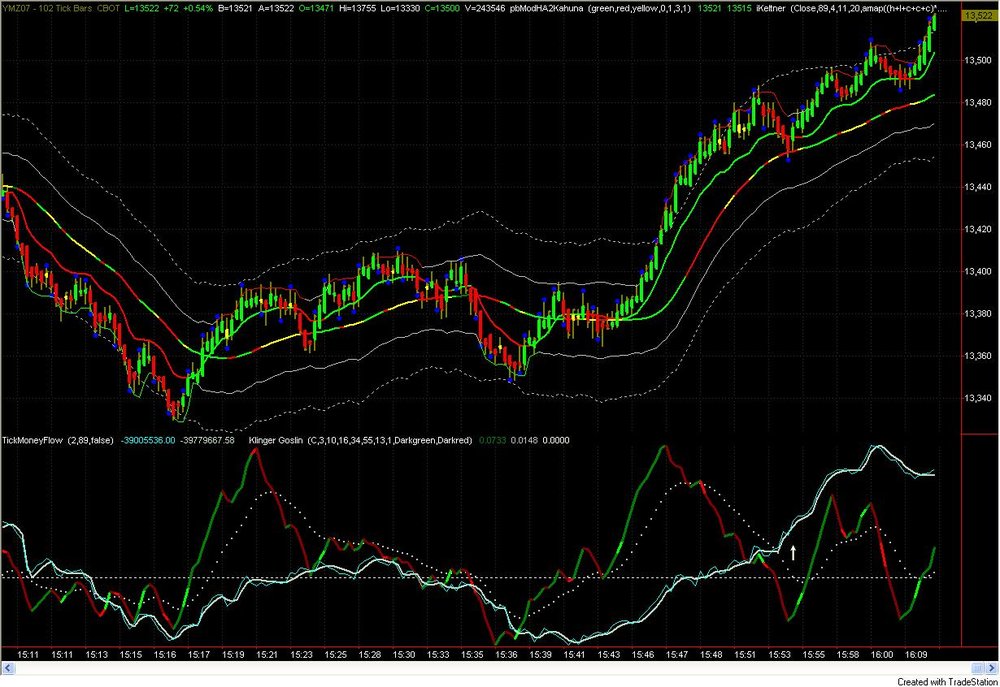Click the 13,340 price axis label

(x=978, y=398)
